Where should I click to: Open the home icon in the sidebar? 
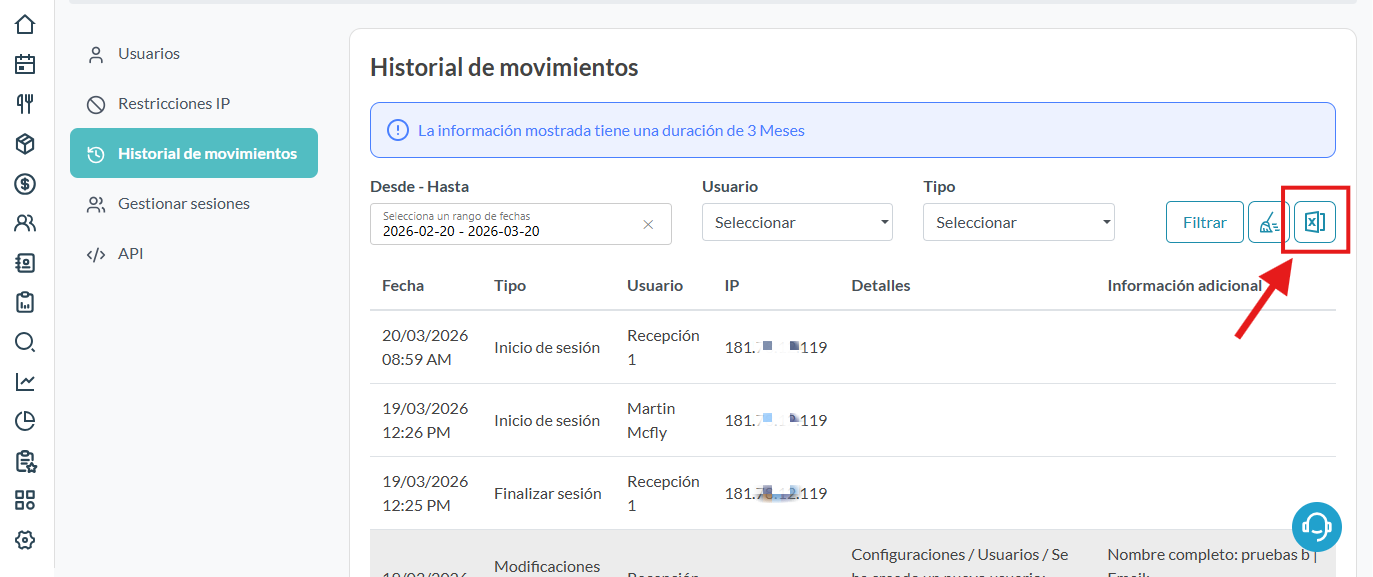tap(25, 24)
